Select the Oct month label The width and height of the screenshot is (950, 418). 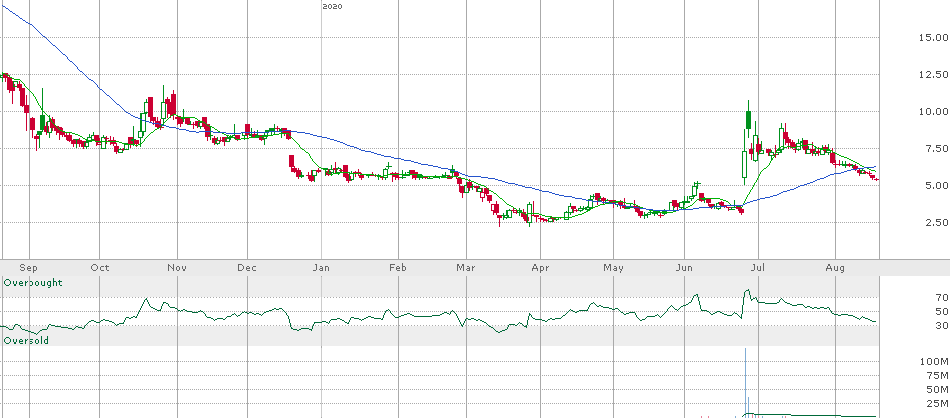[x=99, y=268]
